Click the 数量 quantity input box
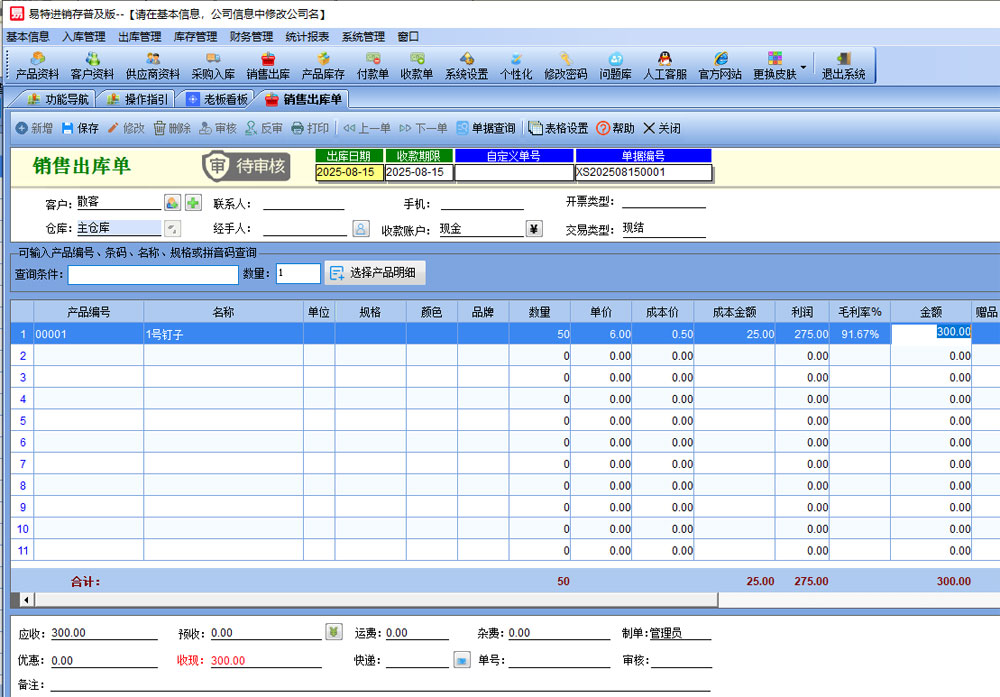Screen dimensions: 1000x697 coord(298,274)
